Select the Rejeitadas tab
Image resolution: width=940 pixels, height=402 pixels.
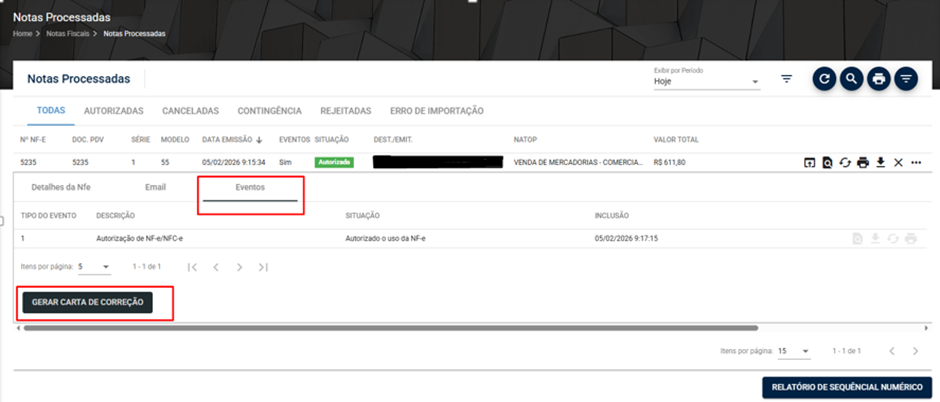click(x=345, y=111)
